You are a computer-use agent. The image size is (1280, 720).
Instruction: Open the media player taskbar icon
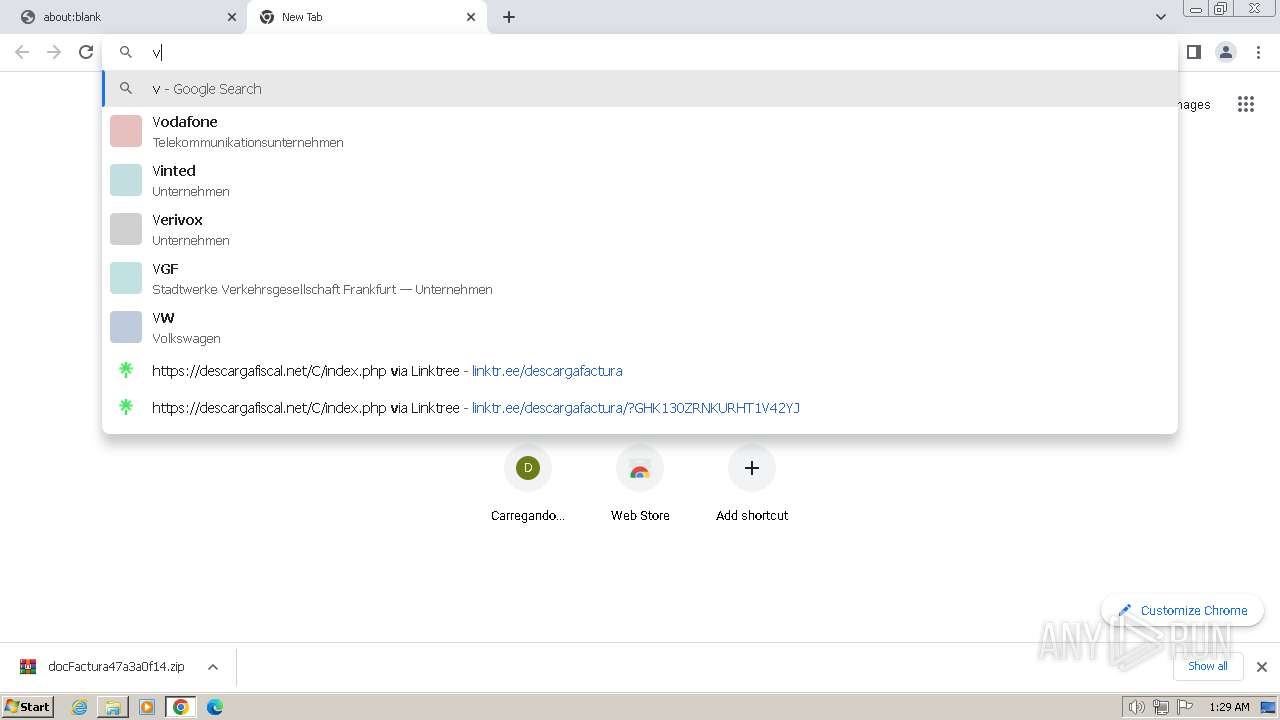147,707
